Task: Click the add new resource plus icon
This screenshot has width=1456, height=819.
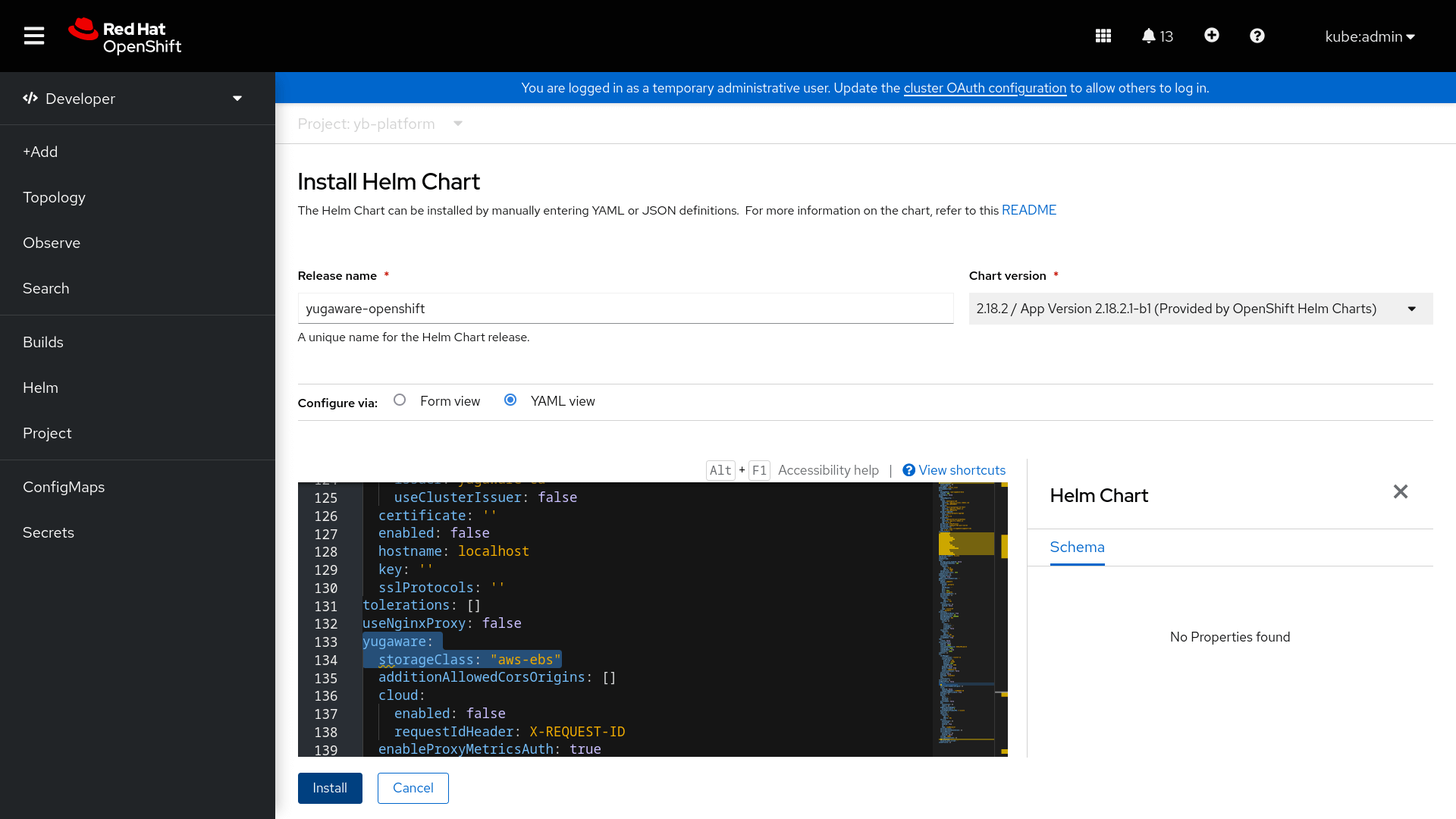Action: tap(1211, 36)
